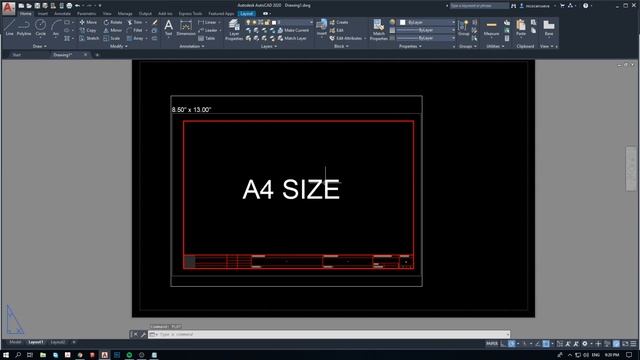640x360 pixels.
Task: Switch to the Model tab
Action: pos(15,342)
